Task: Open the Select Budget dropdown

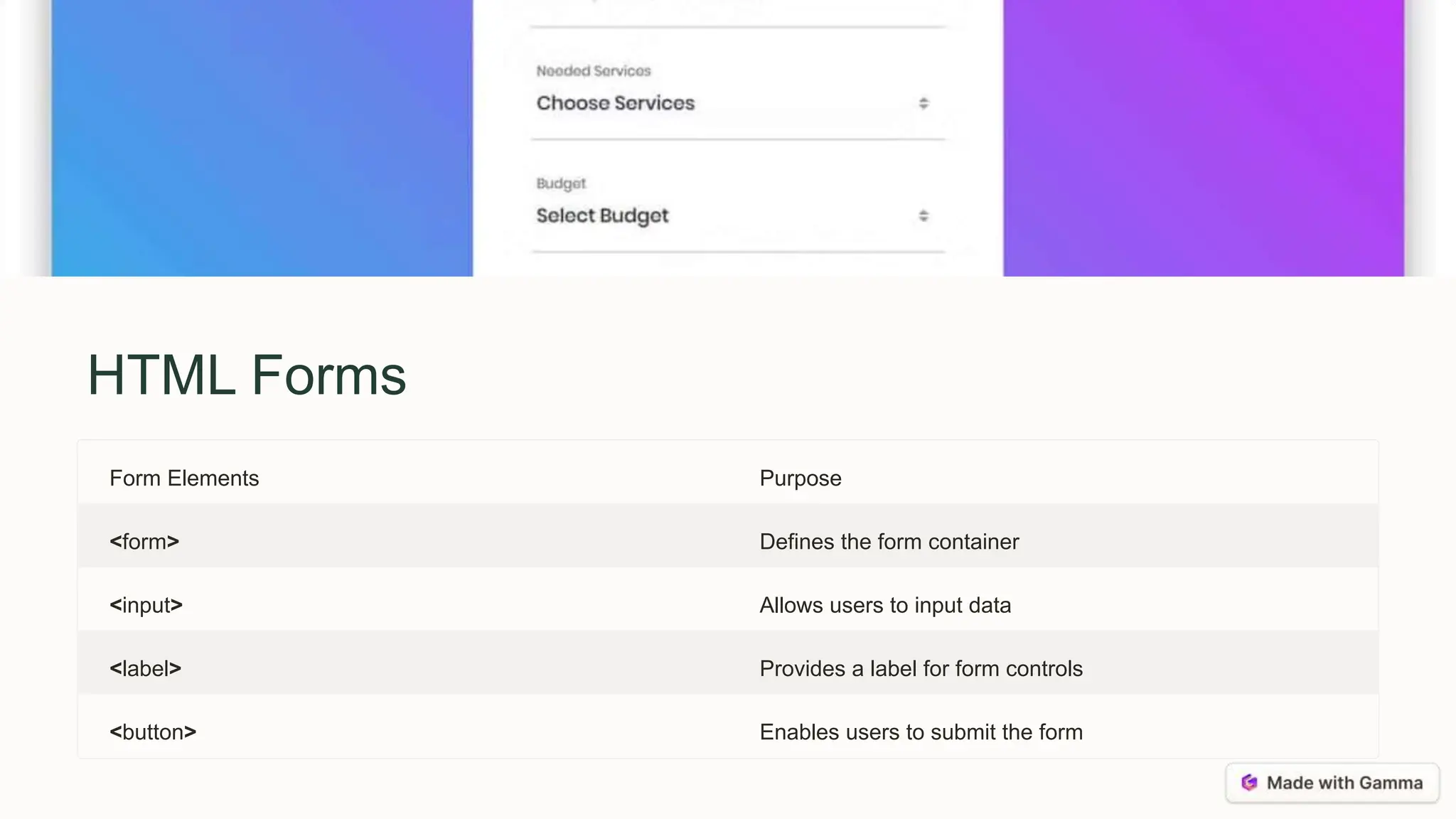Action: [x=732, y=215]
